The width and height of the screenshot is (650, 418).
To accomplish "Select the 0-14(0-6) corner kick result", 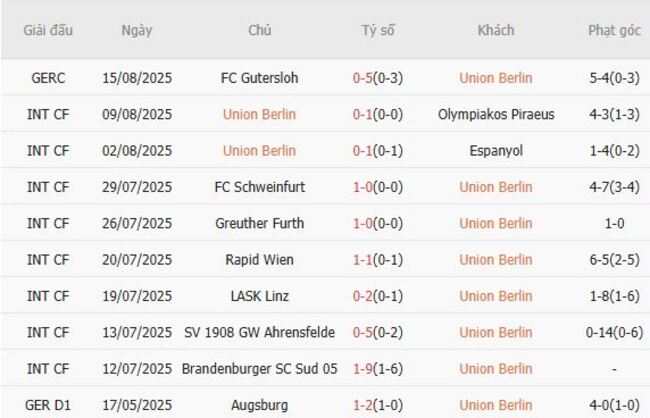I will pos(614,332).
